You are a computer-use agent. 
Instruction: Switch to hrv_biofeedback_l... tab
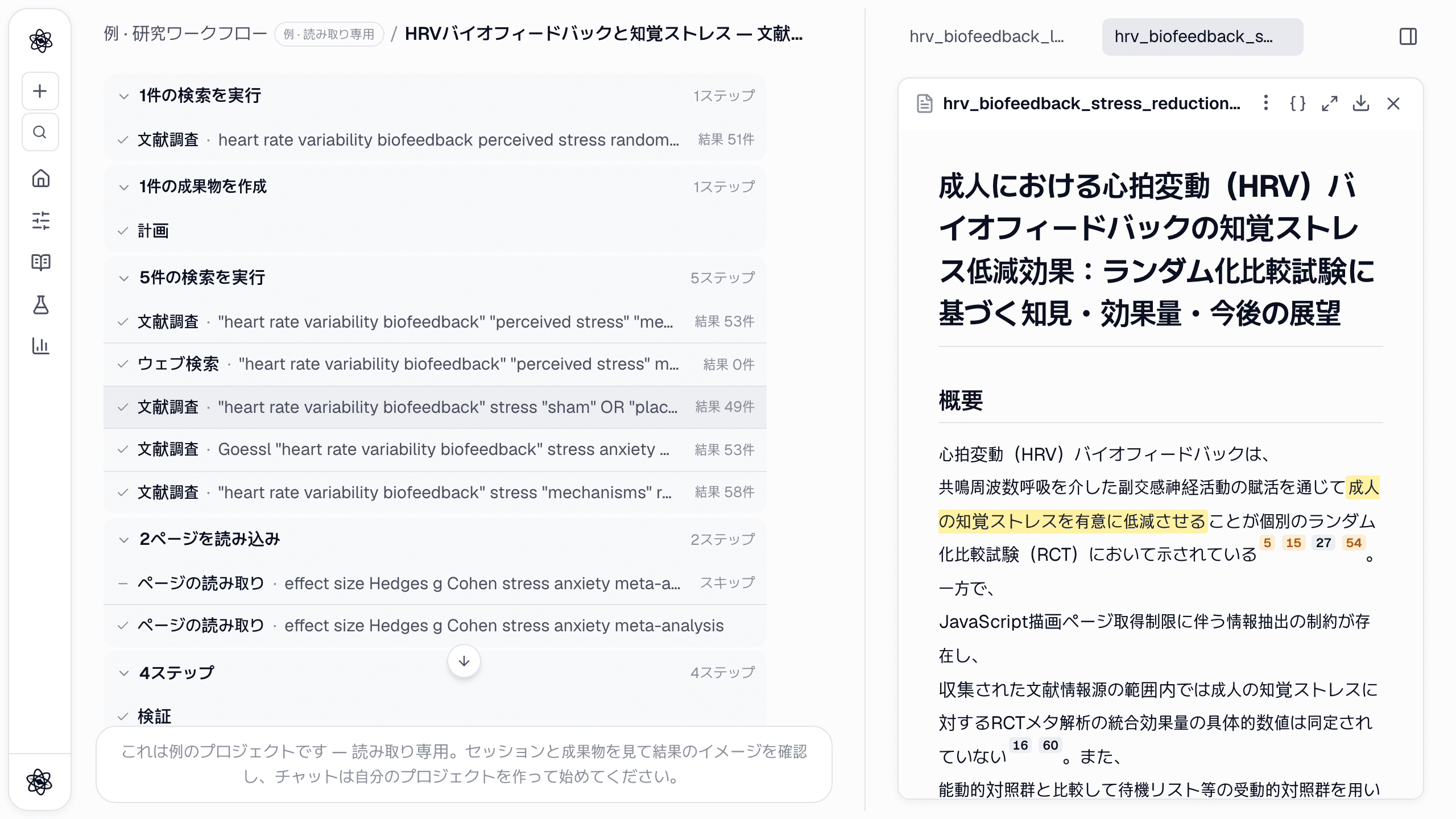[x=987, y=36]
